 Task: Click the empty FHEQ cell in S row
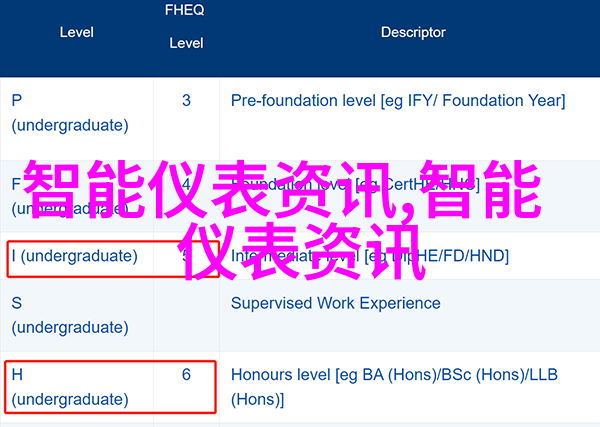click(186, 315)
